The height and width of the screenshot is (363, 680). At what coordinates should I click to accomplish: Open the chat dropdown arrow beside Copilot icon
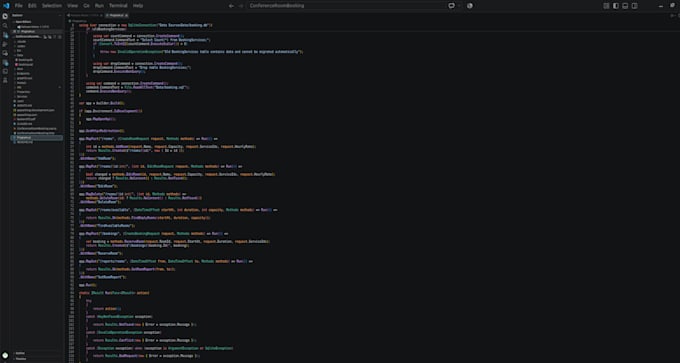[x=459, y=6]
